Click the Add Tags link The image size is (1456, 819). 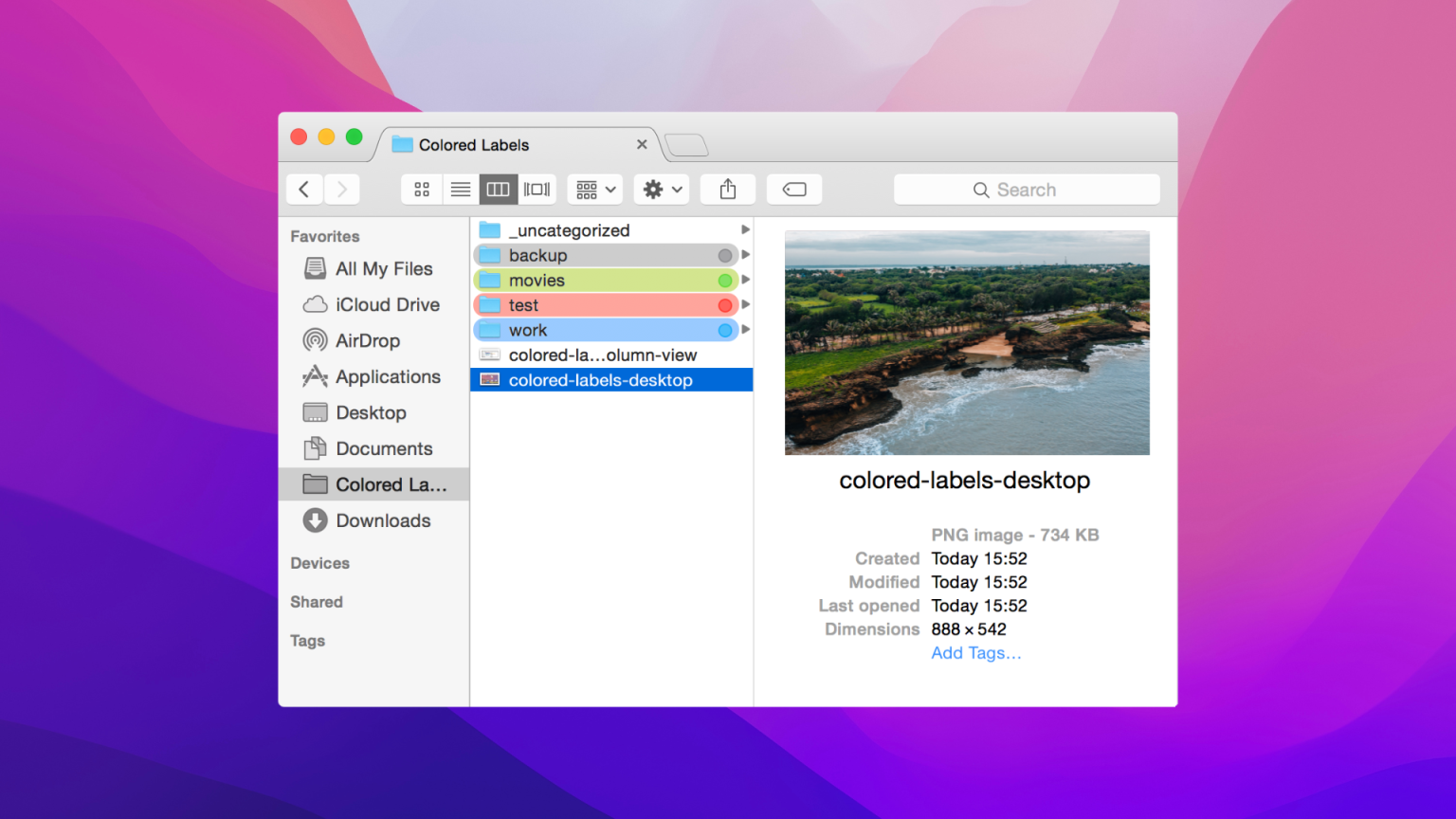tap(975, 652)
